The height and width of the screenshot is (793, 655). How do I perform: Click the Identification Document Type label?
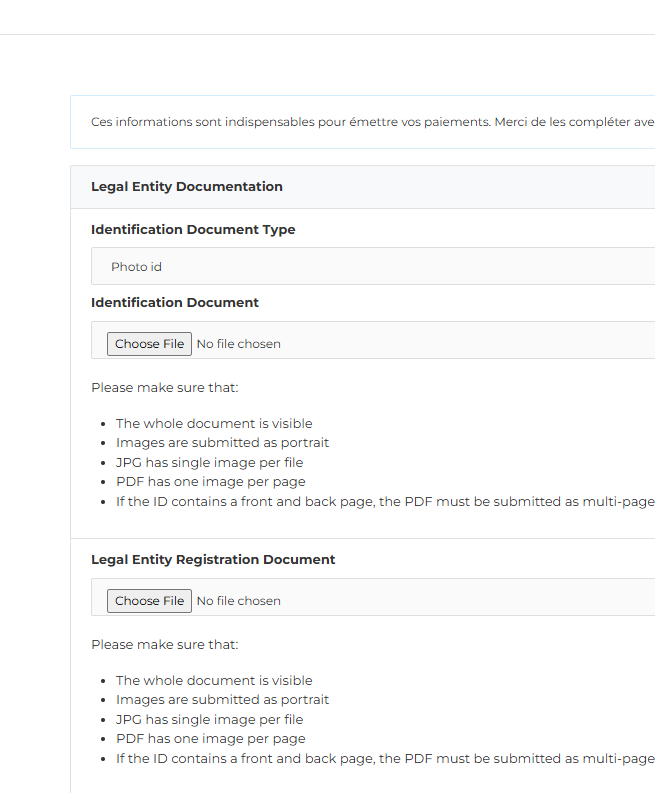point(193,230)
